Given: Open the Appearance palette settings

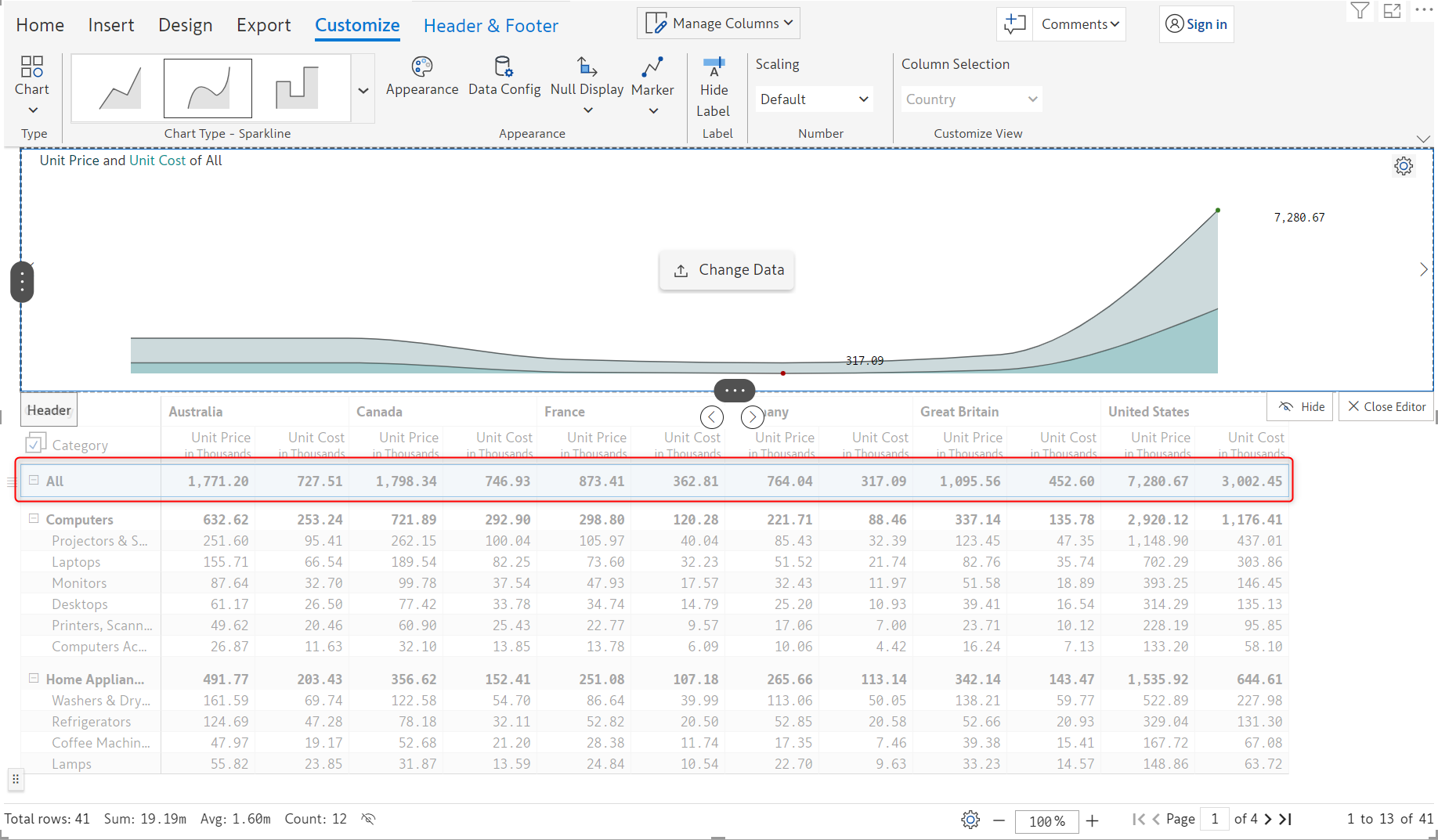Looking at the screenshot, I should click(421, 77).
